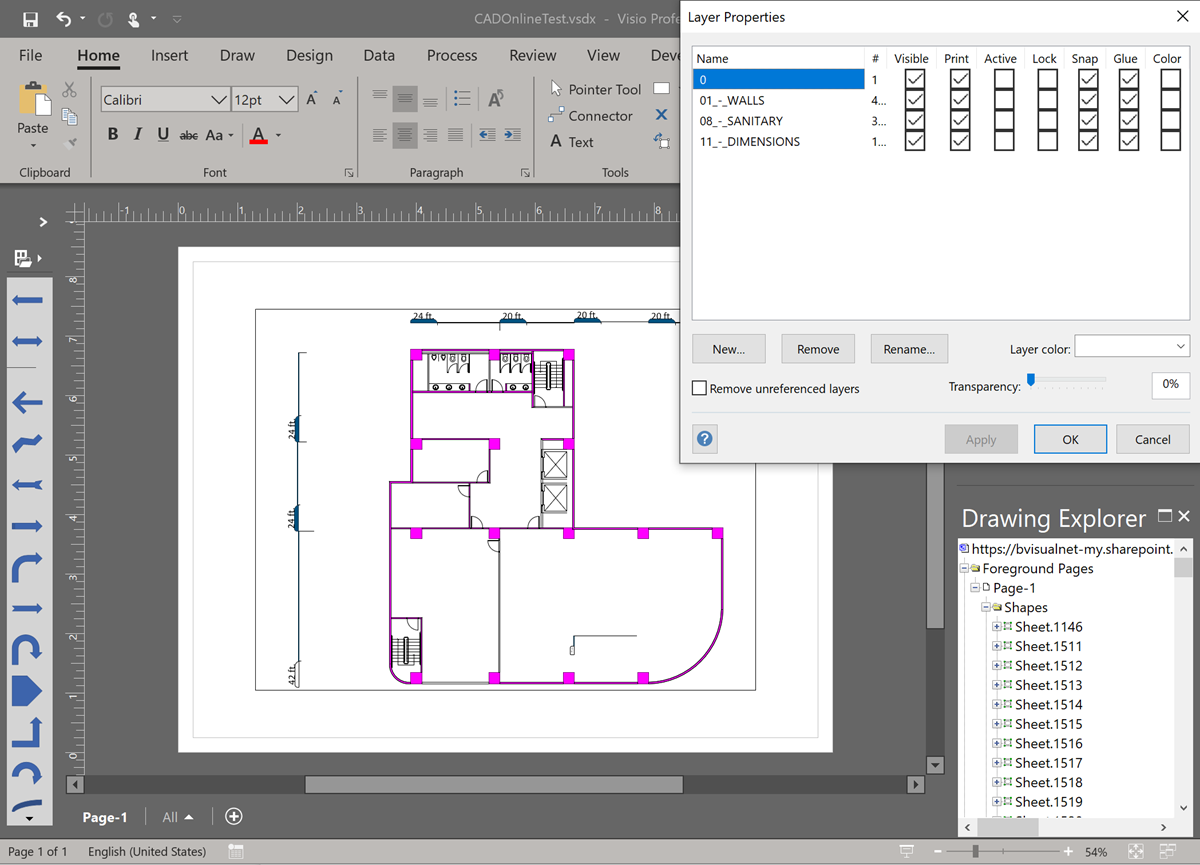Click the bulleted list icon
This screenshot has height=865, width=1200.
462,98
